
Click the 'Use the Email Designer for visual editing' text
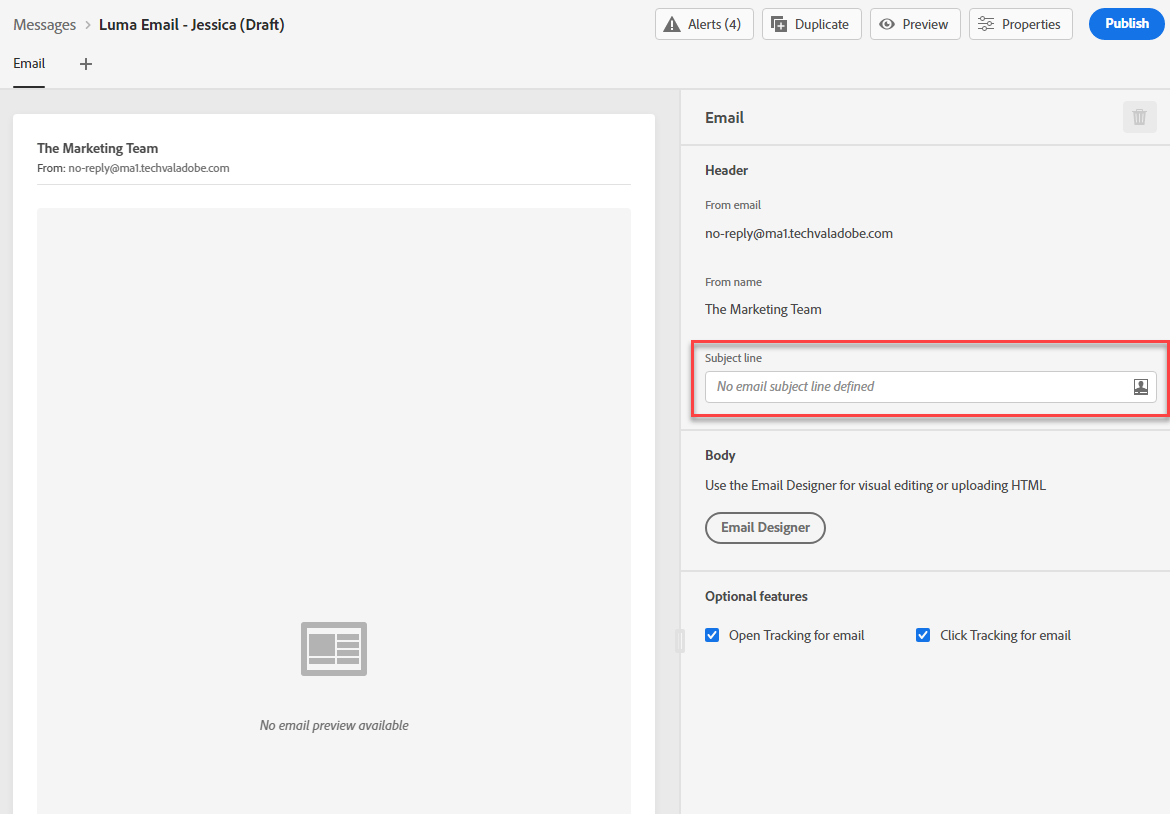[x=876, y=486]
